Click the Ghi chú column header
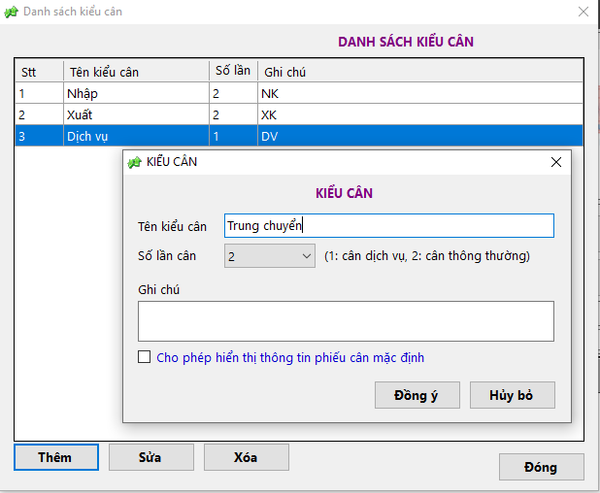 click(420, 71)
